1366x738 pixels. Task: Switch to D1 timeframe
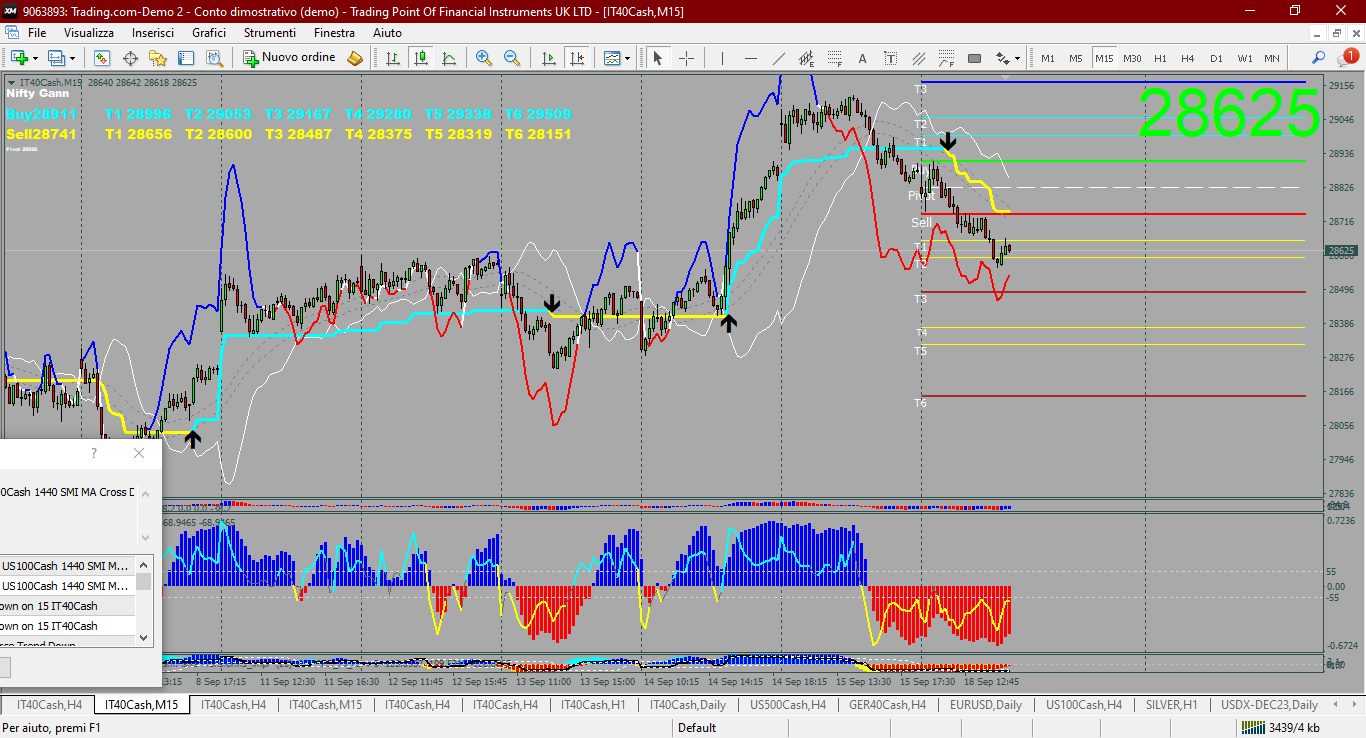click(x=1216, y=58)
